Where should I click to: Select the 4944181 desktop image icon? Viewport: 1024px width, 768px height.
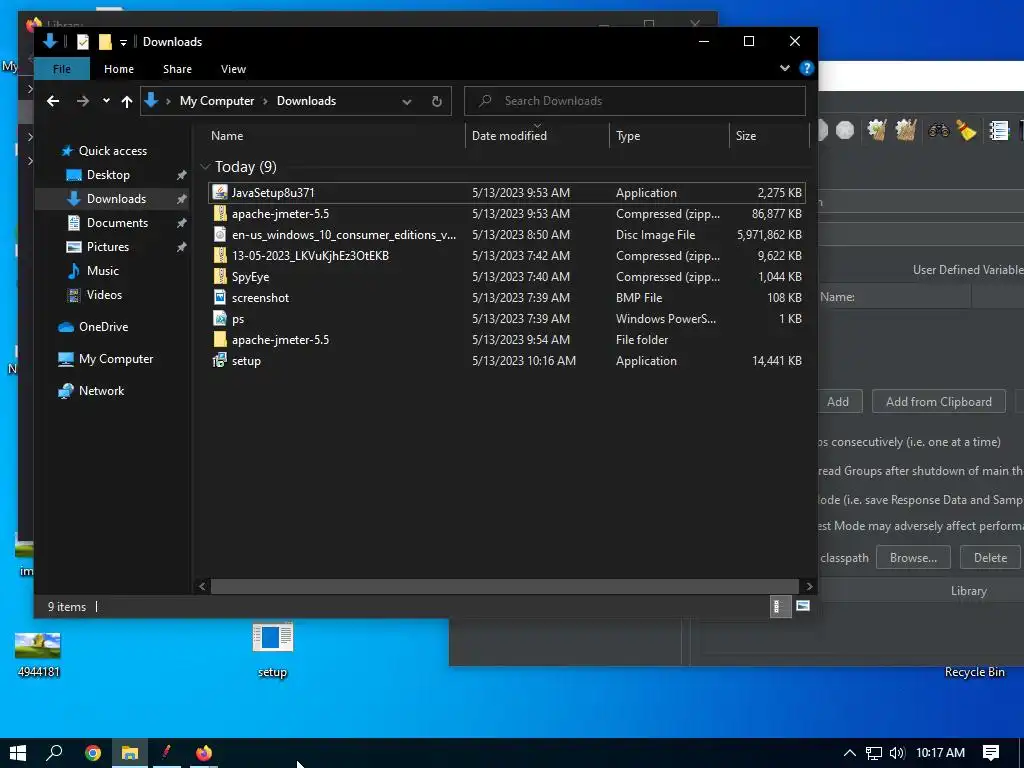point(38,655)
